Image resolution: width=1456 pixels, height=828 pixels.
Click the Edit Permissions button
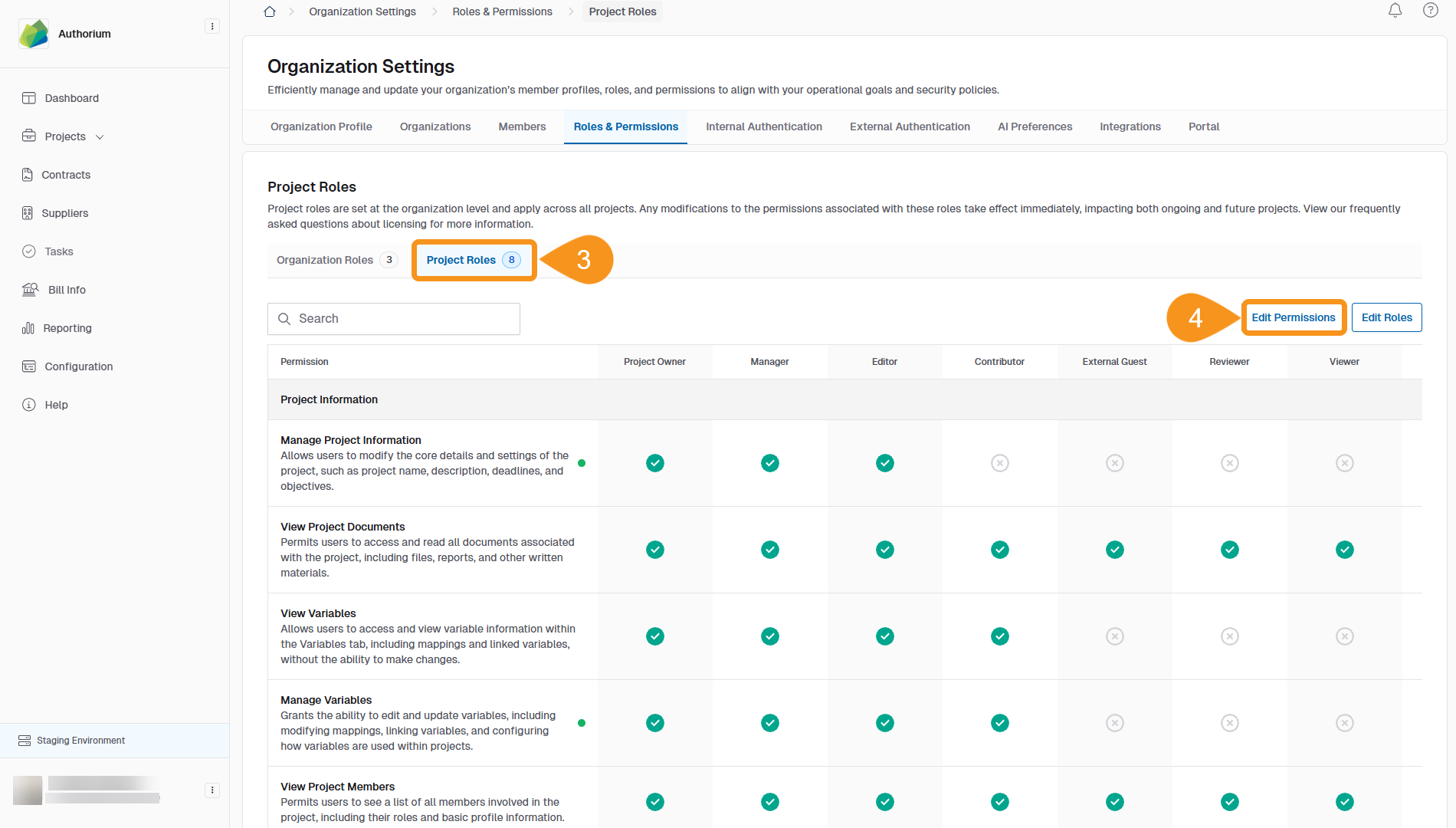click(1293, 317)
